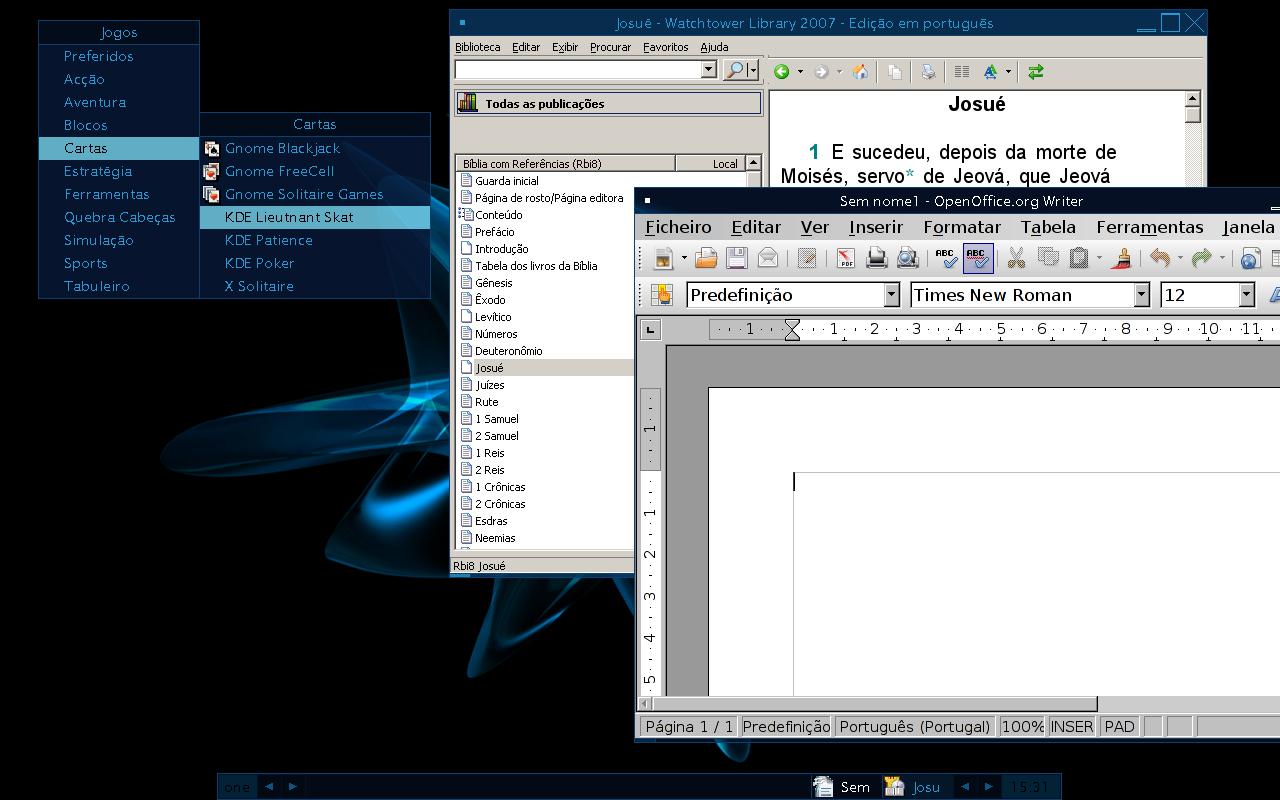Open the Formatar menu in Writer
Viewport: 1280px width, 800px height.
[962, 227]
